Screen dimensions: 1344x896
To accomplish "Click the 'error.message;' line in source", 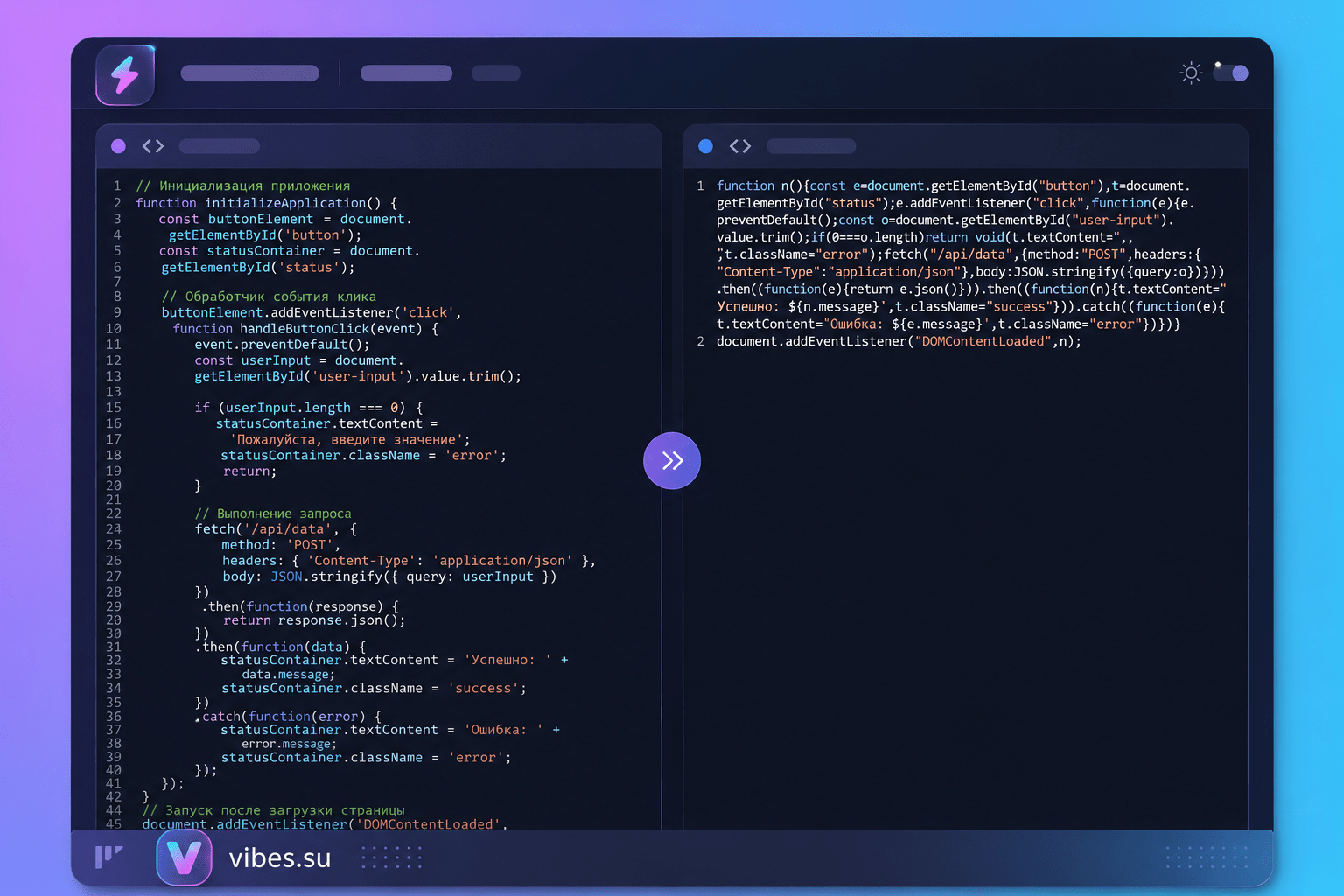I will click(x=290, y=744).
